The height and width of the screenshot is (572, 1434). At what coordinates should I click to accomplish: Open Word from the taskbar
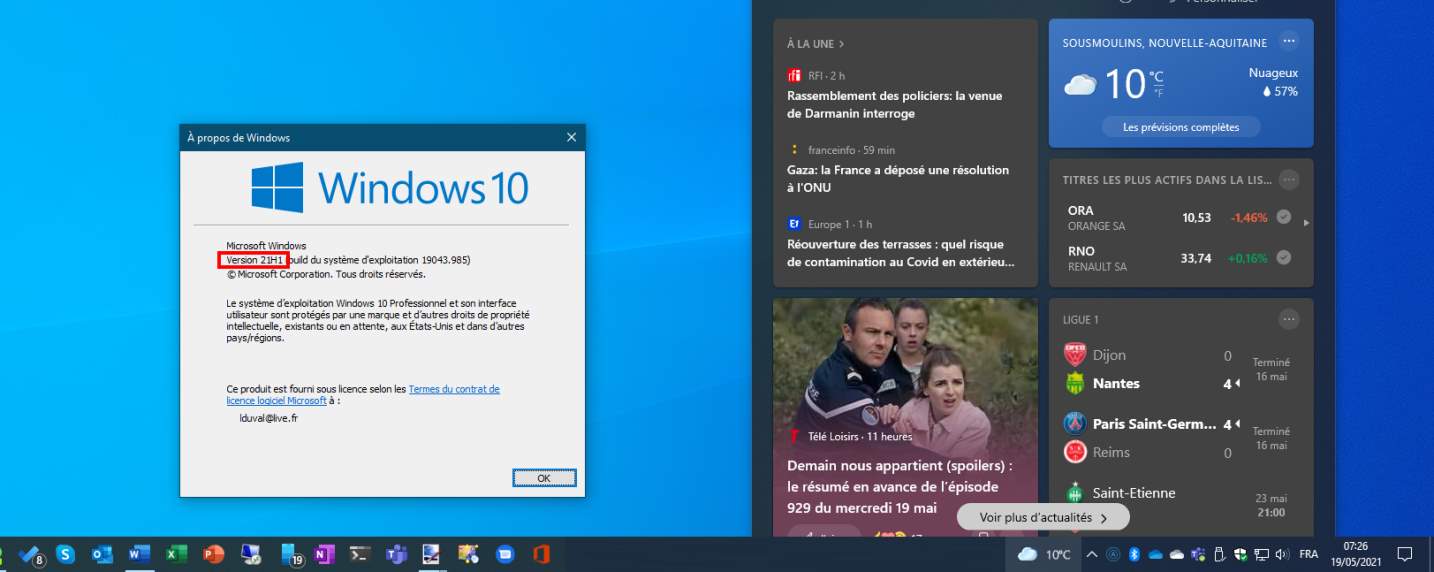click(139, 554)
